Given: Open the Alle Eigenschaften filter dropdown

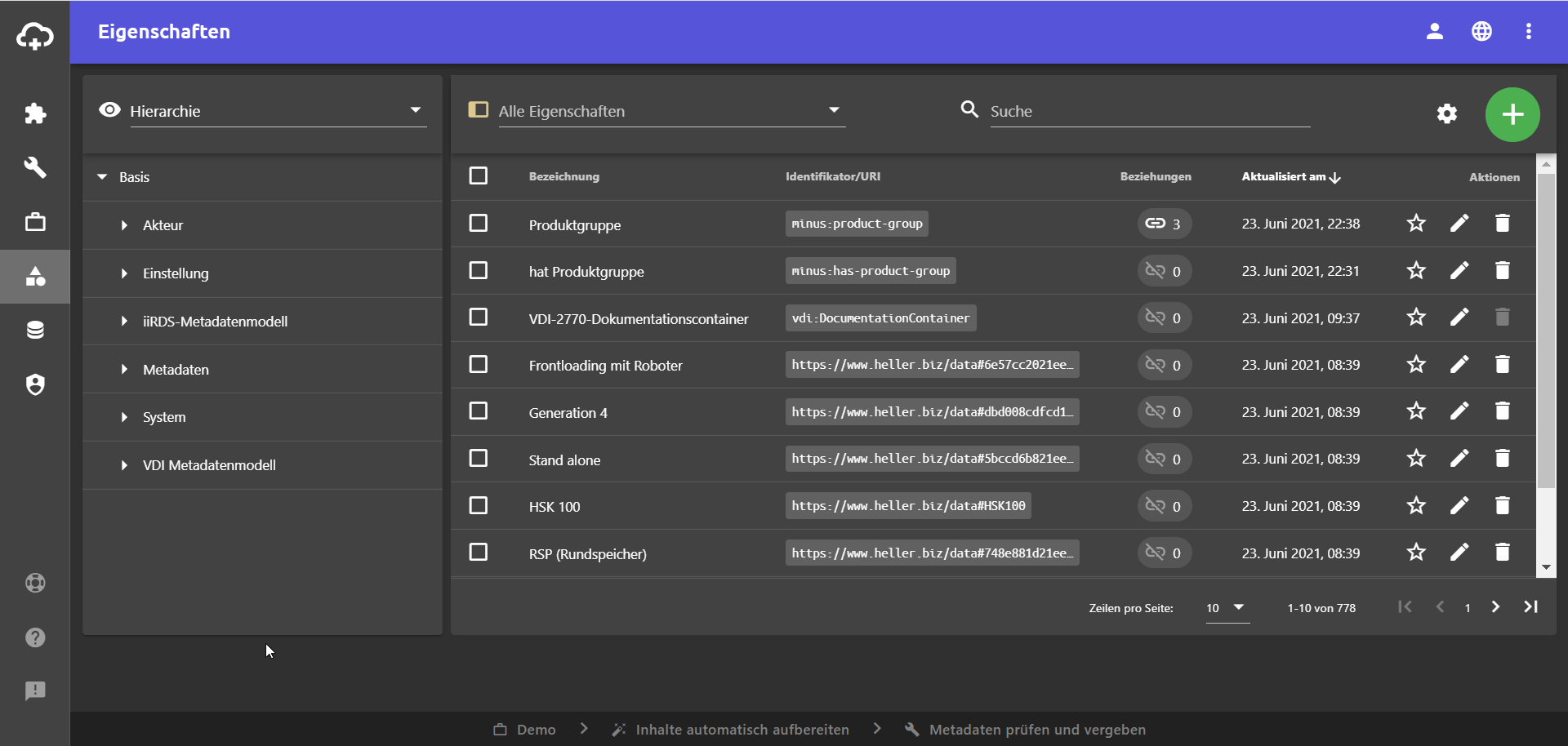Looking at the screenshot, I should click(x=671, y=111).
